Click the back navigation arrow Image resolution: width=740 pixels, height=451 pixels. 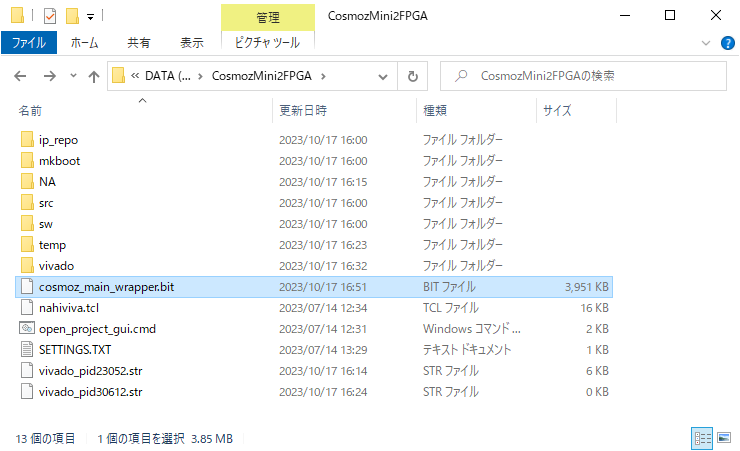coord(21,76)
